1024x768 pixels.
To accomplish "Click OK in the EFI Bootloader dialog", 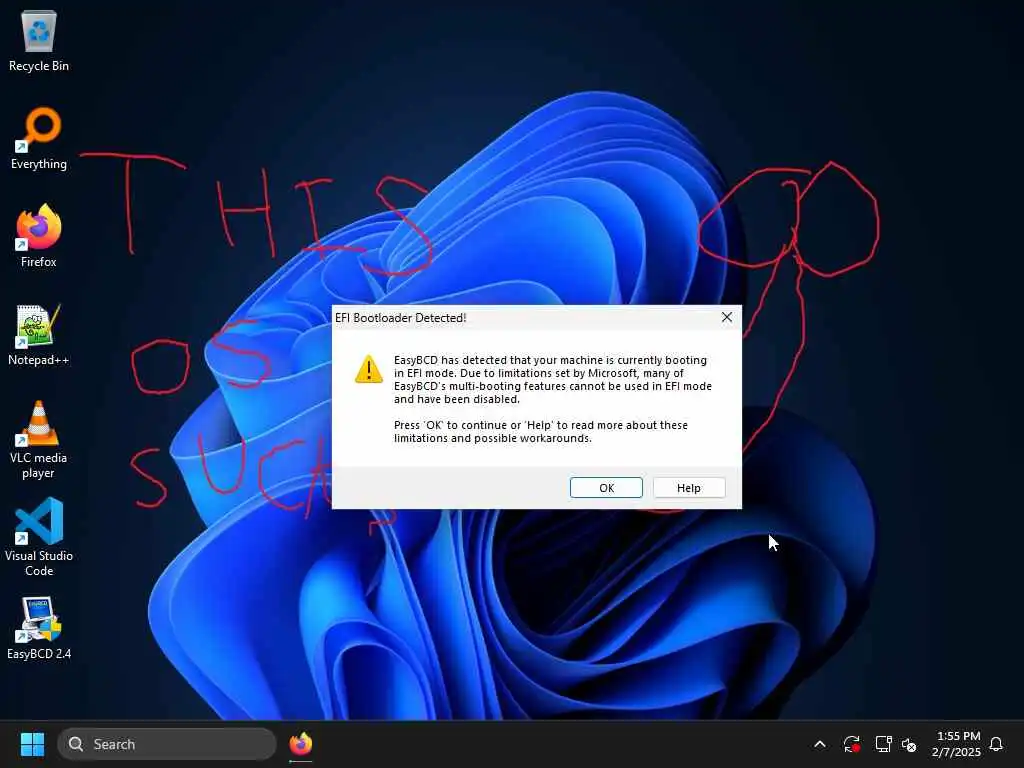I will point(606,488).
